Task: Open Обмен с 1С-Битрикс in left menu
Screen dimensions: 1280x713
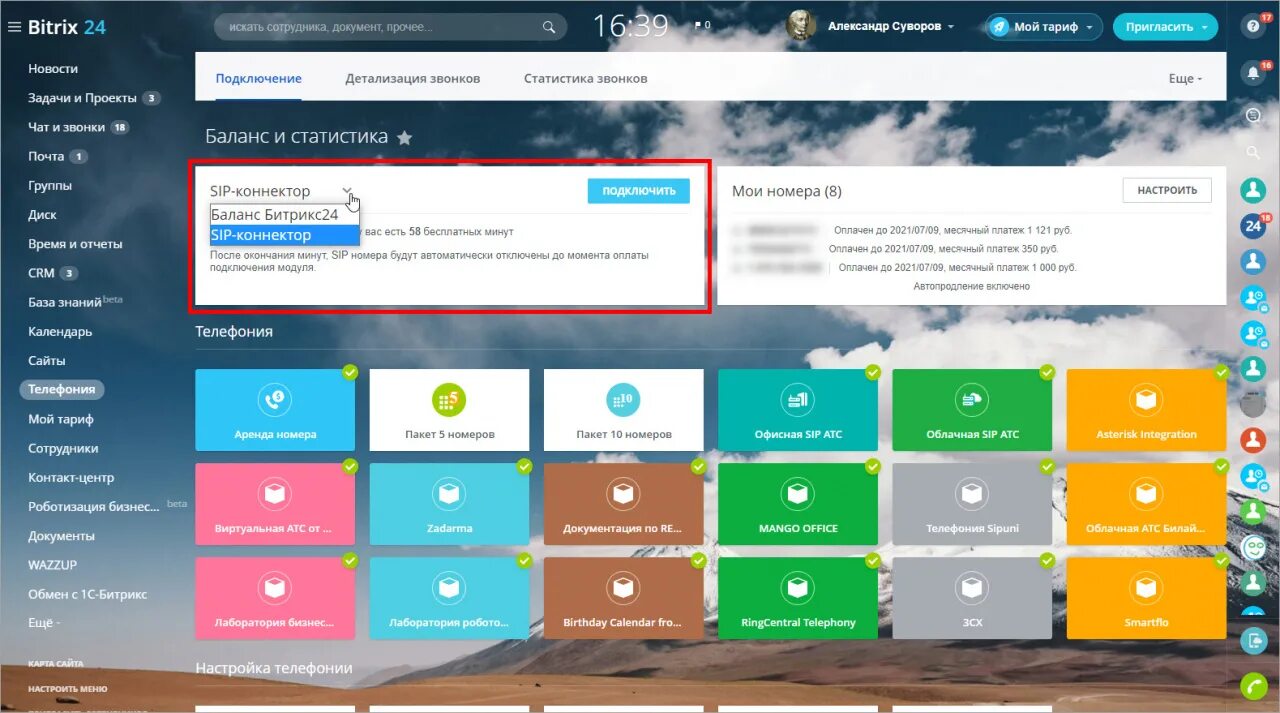Action: tap(87, 594)
